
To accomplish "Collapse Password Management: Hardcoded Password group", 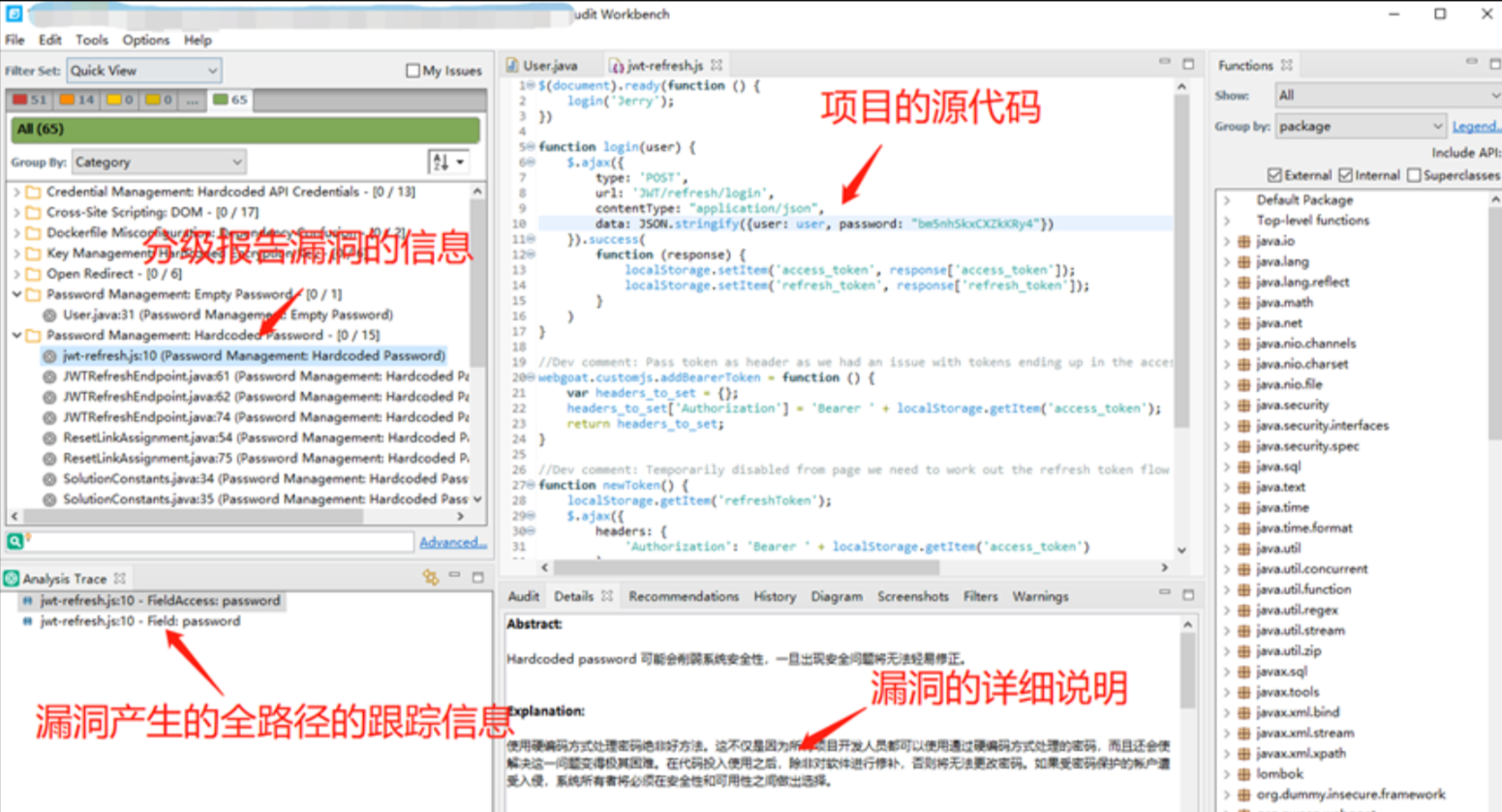I will click(x=16, y=335).
